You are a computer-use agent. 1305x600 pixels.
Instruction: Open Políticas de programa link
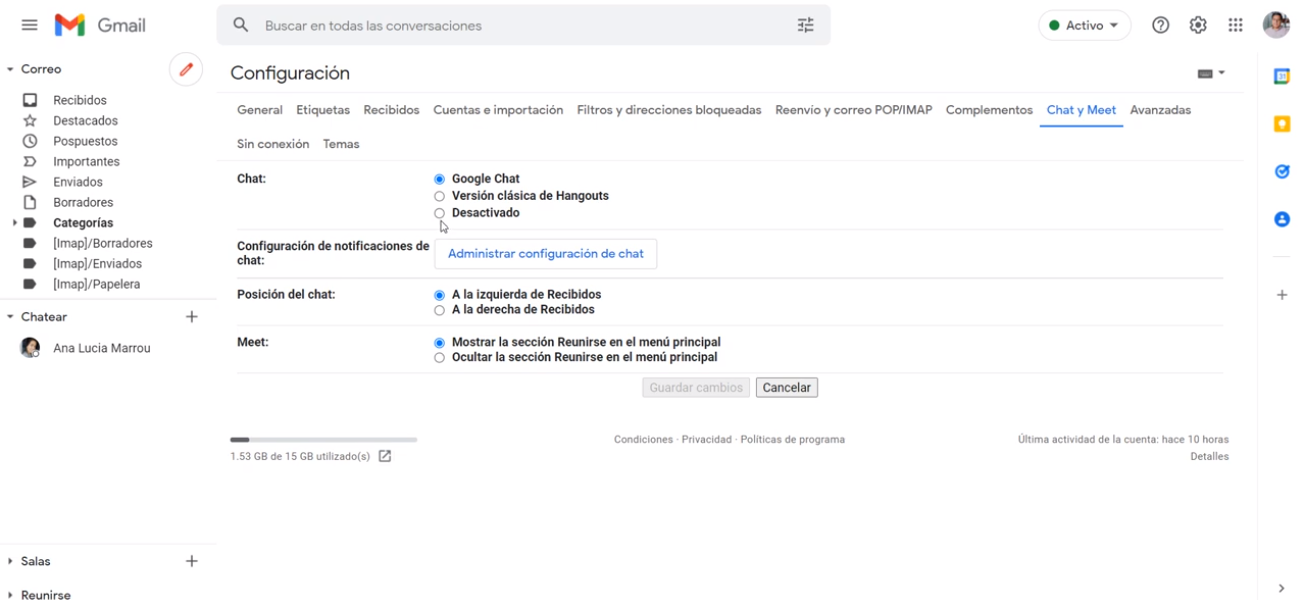792,439
